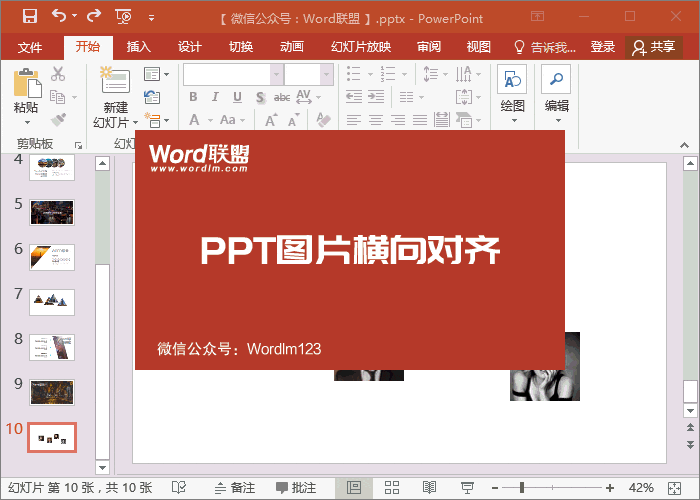Open line spacing options
The width and height of the screenshot is (700, 500).
pos(435,74)
